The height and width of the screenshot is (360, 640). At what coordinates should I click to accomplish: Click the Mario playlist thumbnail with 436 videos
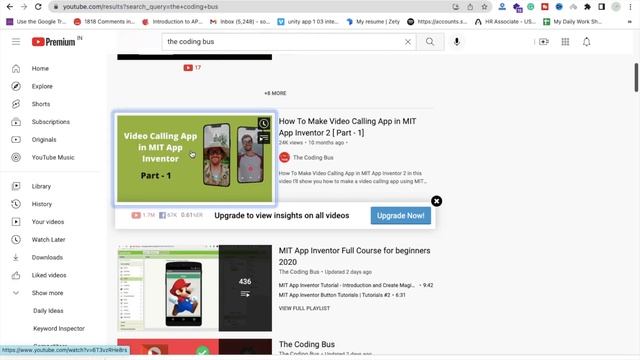(194, 288)
